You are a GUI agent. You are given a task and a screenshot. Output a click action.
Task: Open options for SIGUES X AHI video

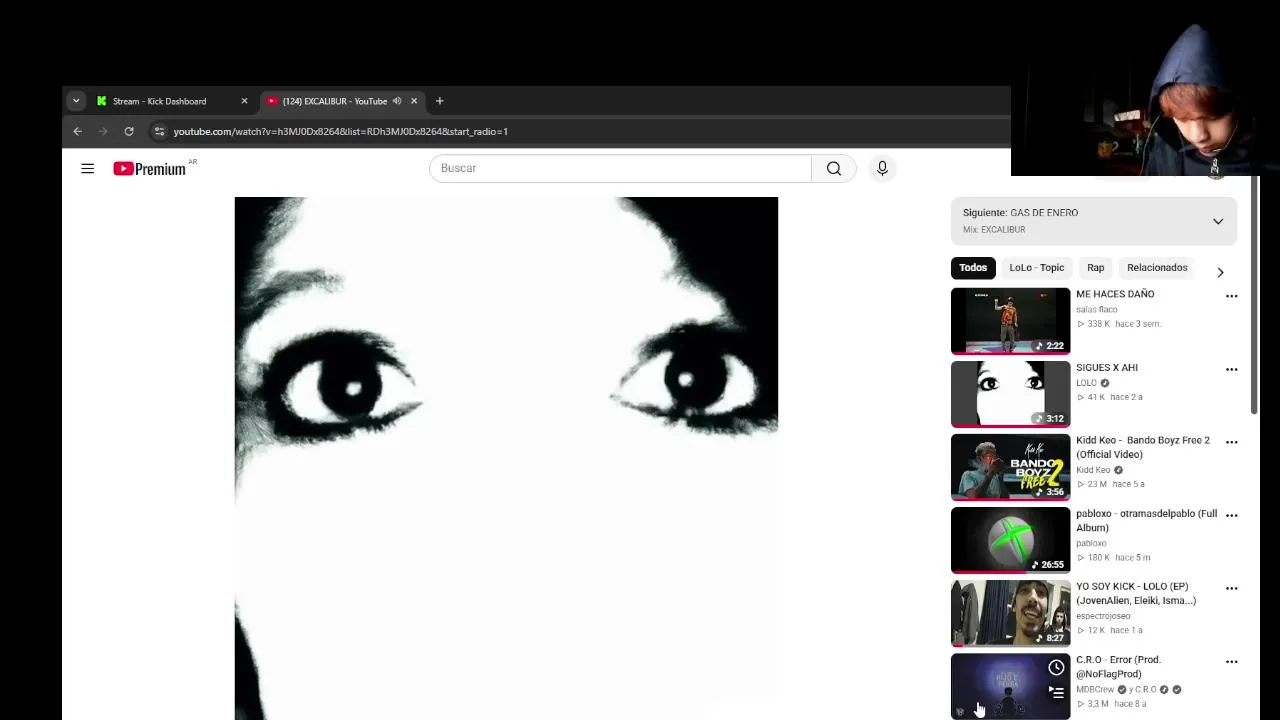1232,369
